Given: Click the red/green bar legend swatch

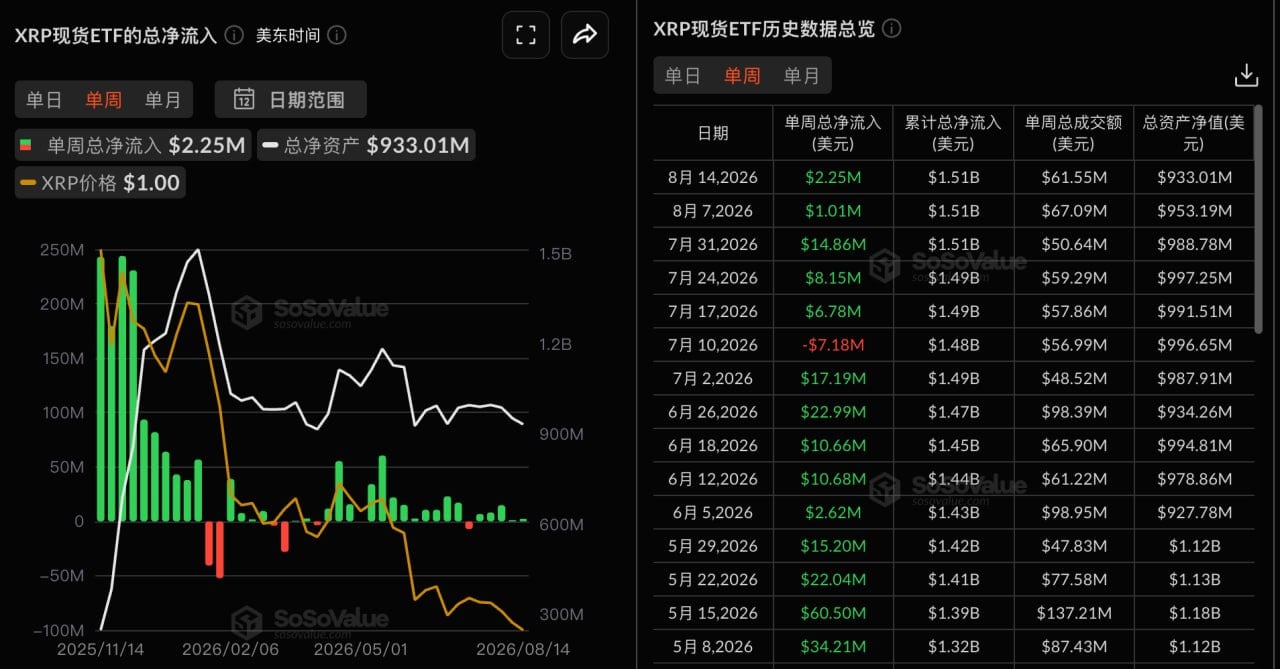Looking at the screenshot, I should click(26, 146).
